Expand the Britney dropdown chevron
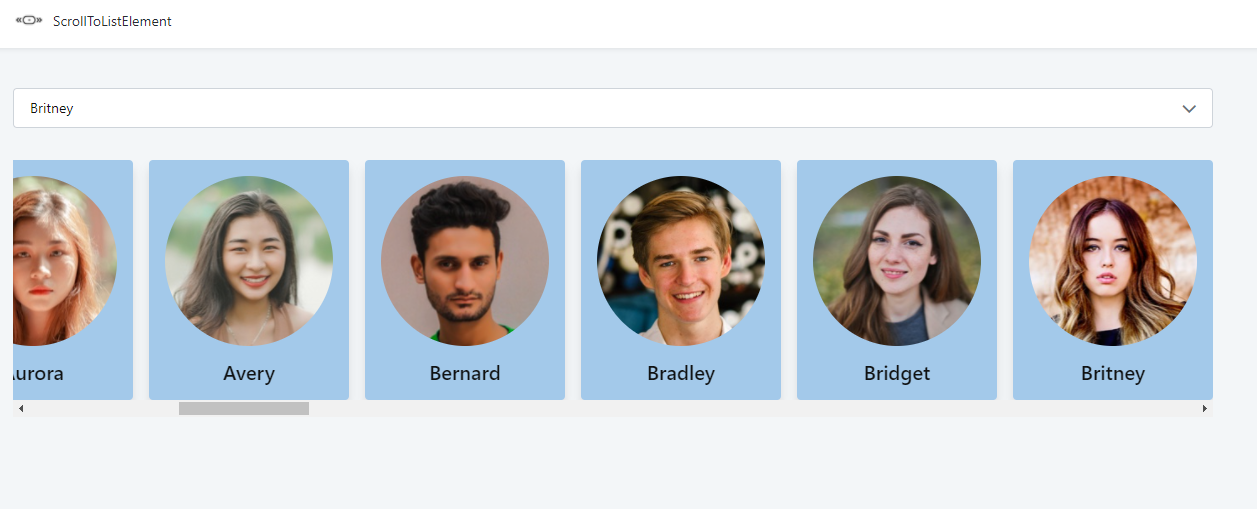 click(x=1188, y=108)
